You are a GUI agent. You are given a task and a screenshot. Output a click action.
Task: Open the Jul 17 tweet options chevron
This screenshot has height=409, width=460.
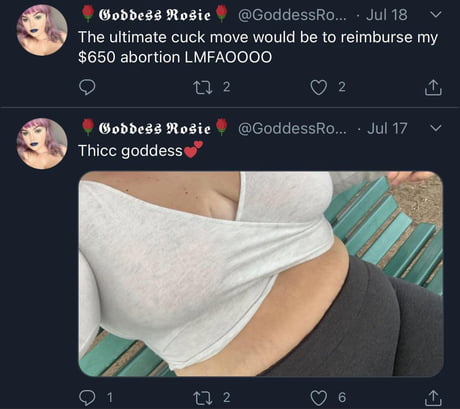click(x=436, y=128)
